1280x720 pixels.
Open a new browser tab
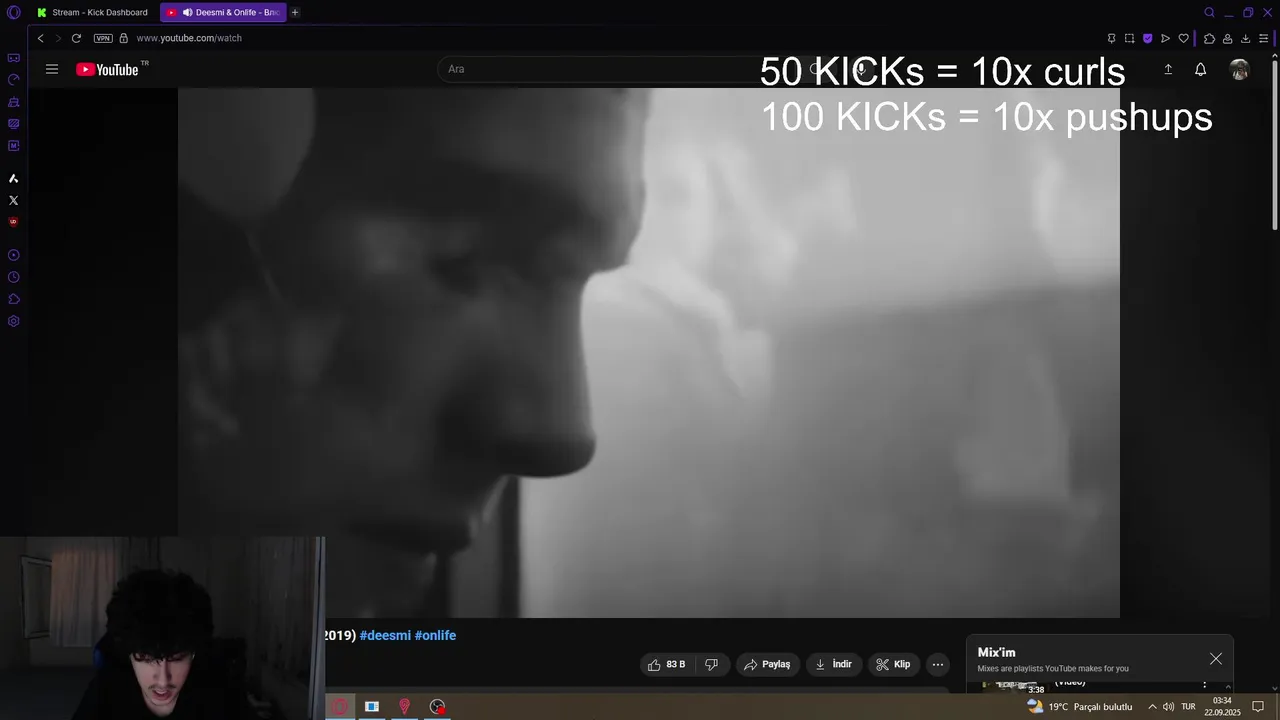coord(295,12)
